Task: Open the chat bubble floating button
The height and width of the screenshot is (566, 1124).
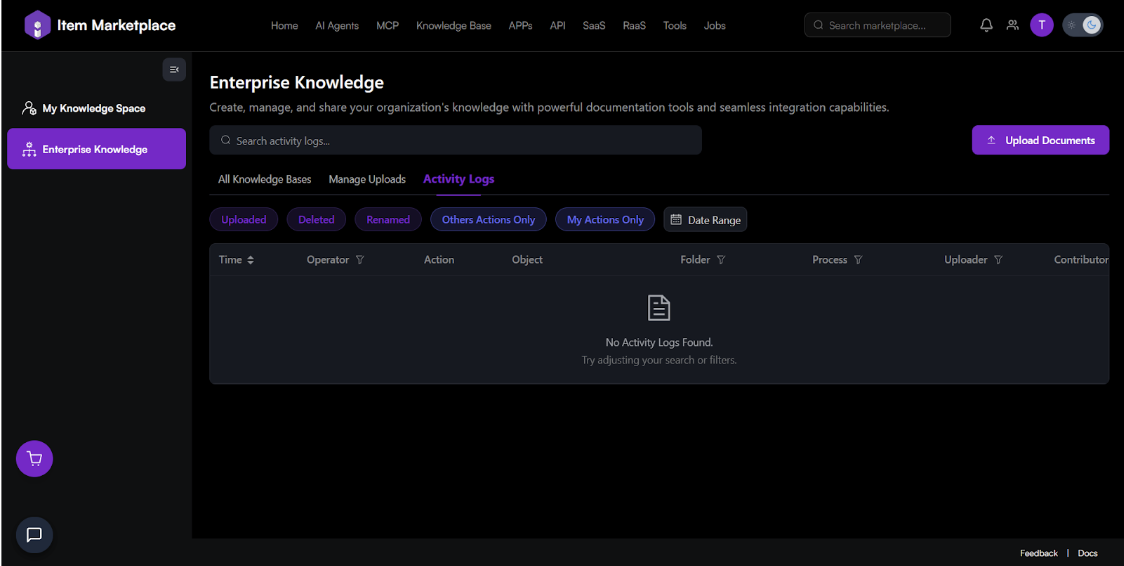Action: 34,535
